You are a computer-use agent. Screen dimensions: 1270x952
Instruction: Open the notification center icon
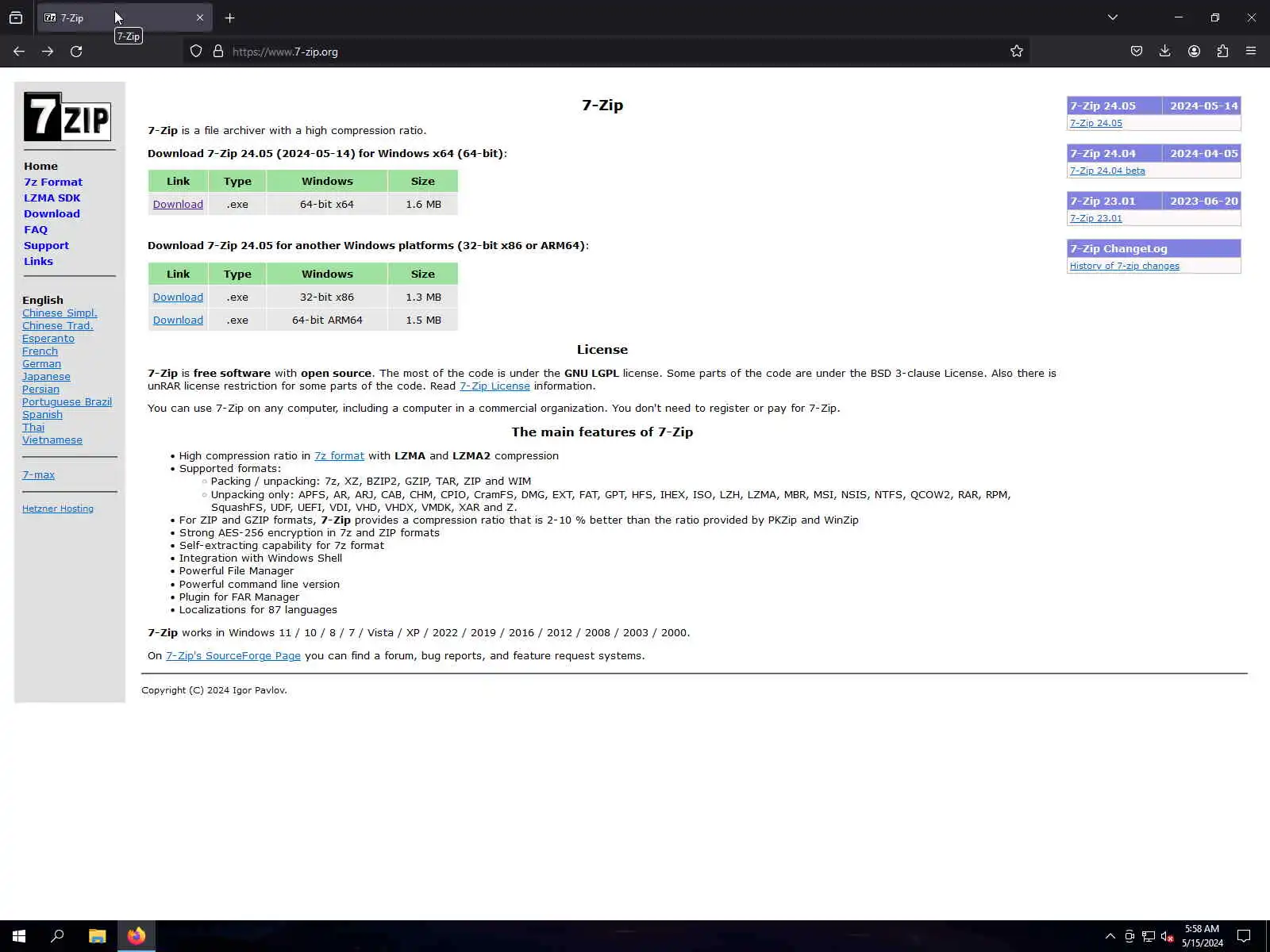tap(1244, 936)
